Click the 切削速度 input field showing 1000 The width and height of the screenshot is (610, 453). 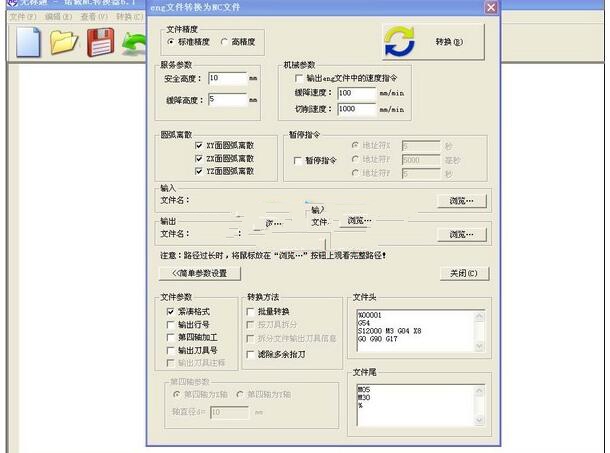[357, 109]
